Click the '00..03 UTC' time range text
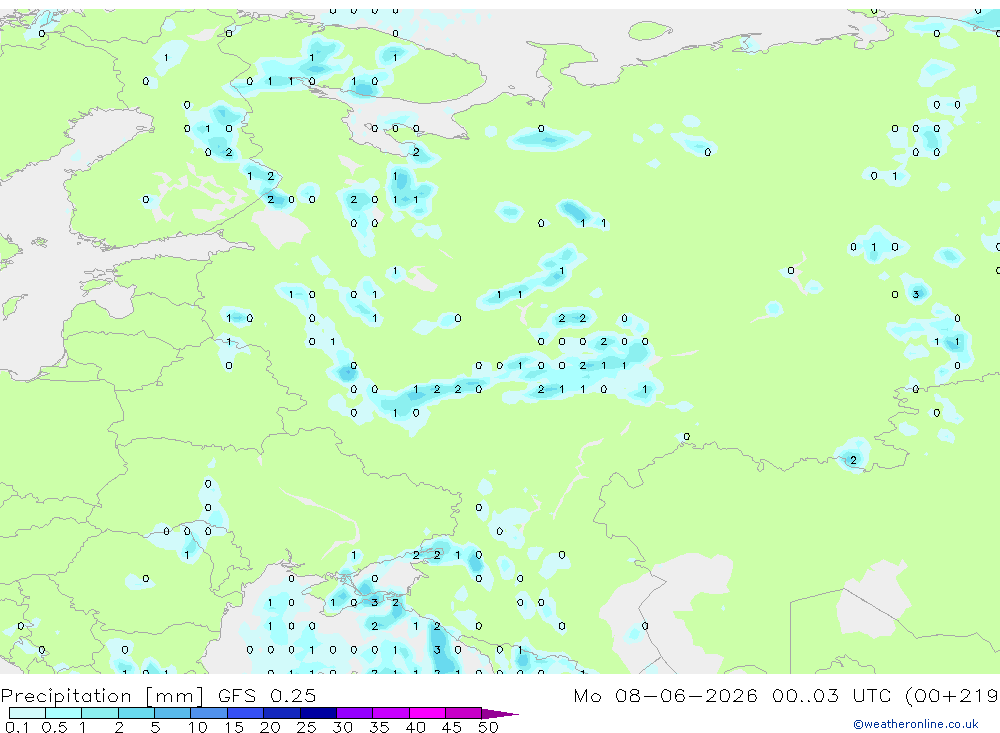Viewport: 1000px width, 733px height. [832, 695]
